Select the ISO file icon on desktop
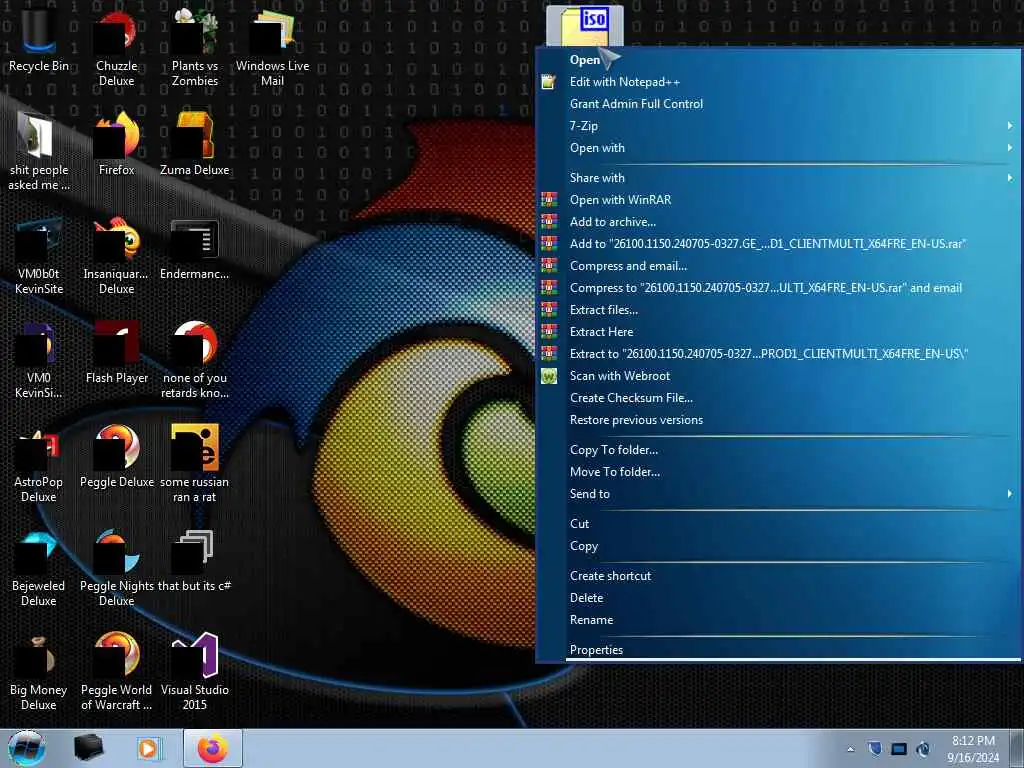The height and width of the screenshot is (768, 1024). coord(584,26)
